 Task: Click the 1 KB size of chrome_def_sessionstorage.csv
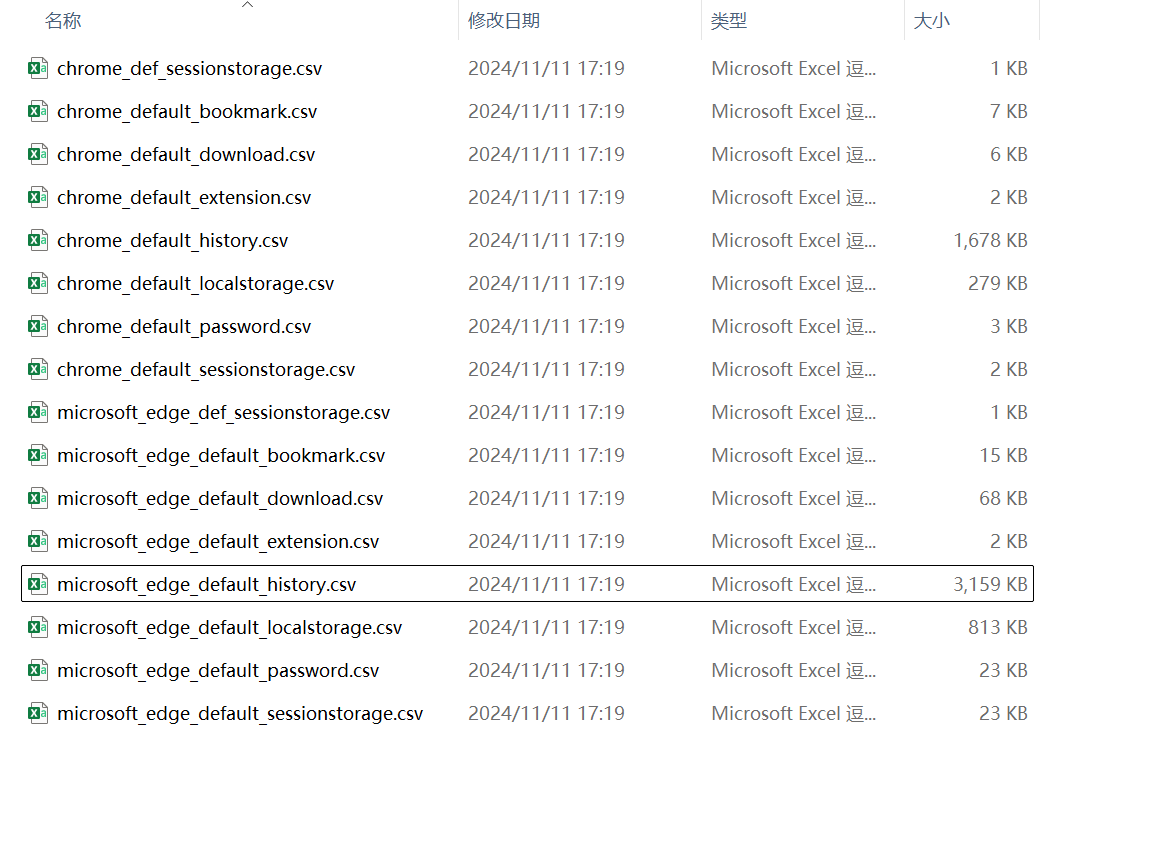(x=1008, y=68)
